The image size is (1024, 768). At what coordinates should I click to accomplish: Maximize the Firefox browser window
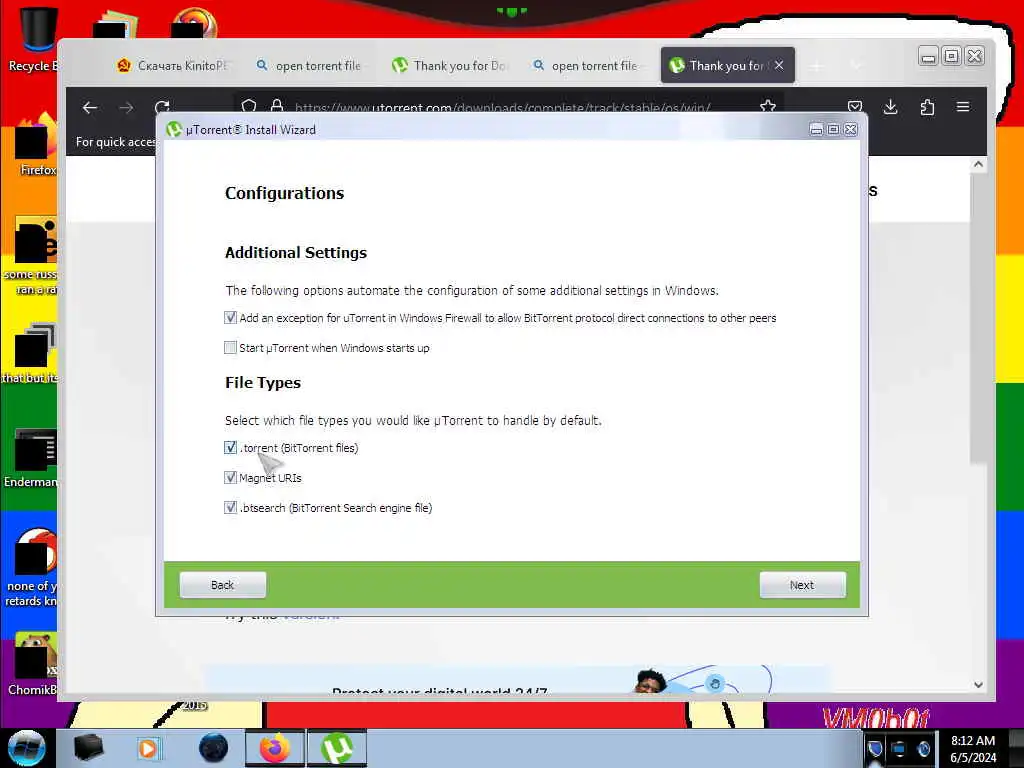pyautogui.click(x=952, y=57)
